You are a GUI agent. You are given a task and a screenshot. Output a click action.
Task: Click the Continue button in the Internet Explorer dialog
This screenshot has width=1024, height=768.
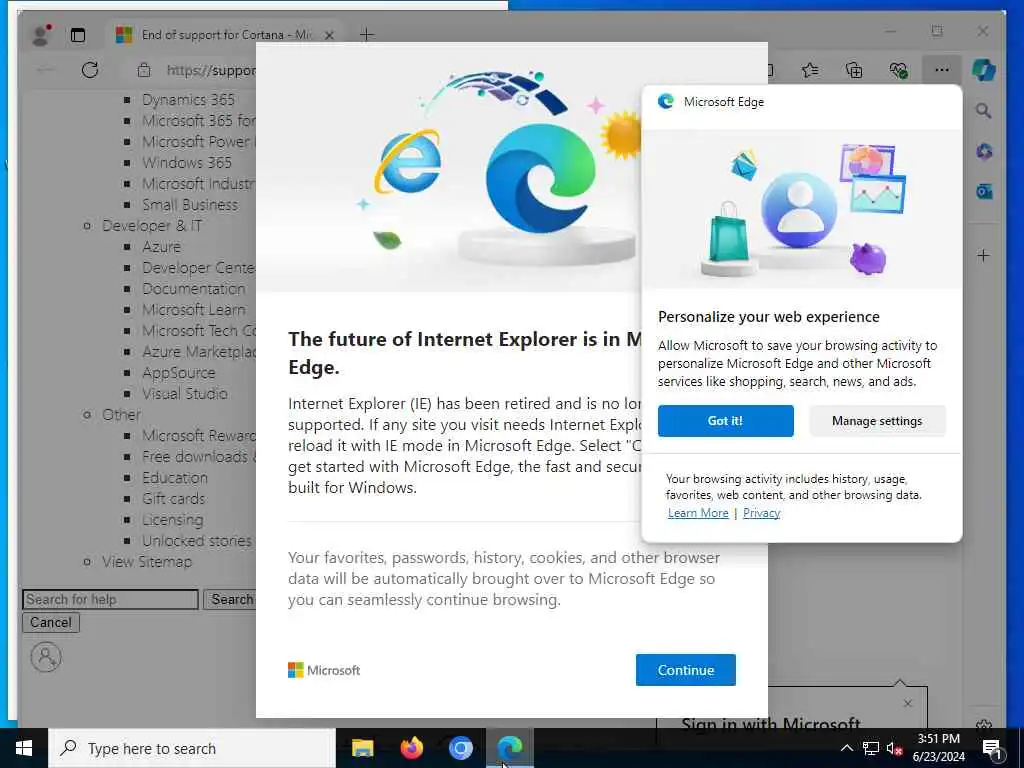tap(685, 669)
